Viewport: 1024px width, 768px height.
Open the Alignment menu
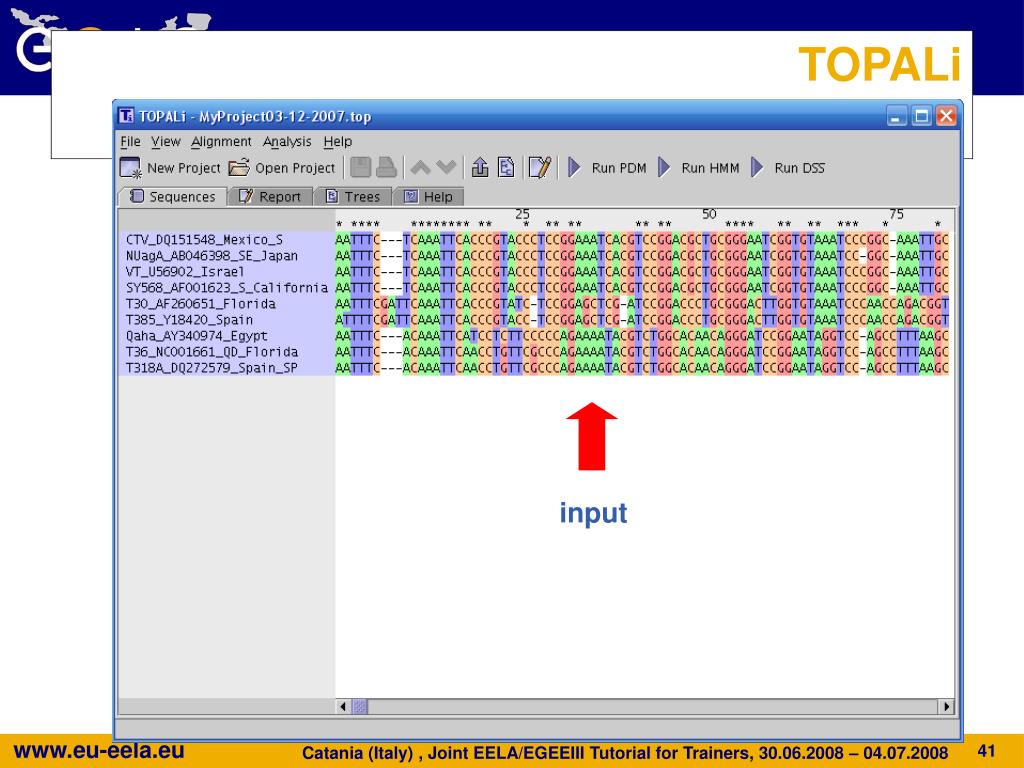pyautogui.click(x=221, y=142)
